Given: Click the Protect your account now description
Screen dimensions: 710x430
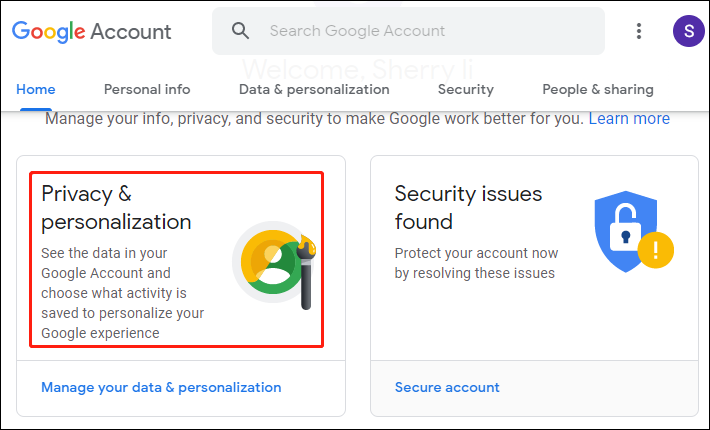Looking at the screenshot, I should click(476, 263).
